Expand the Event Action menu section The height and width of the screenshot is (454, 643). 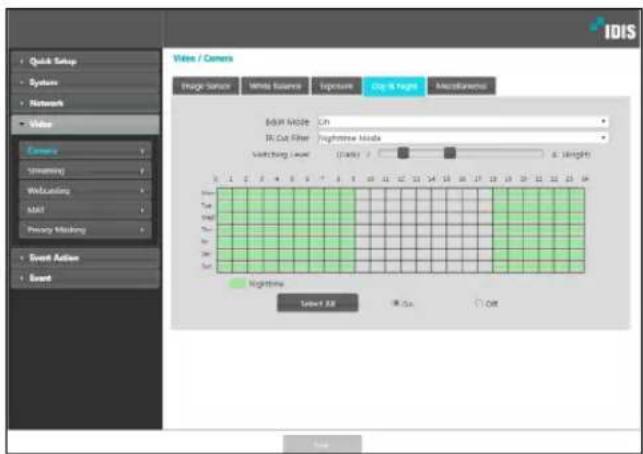coord(85,258)
